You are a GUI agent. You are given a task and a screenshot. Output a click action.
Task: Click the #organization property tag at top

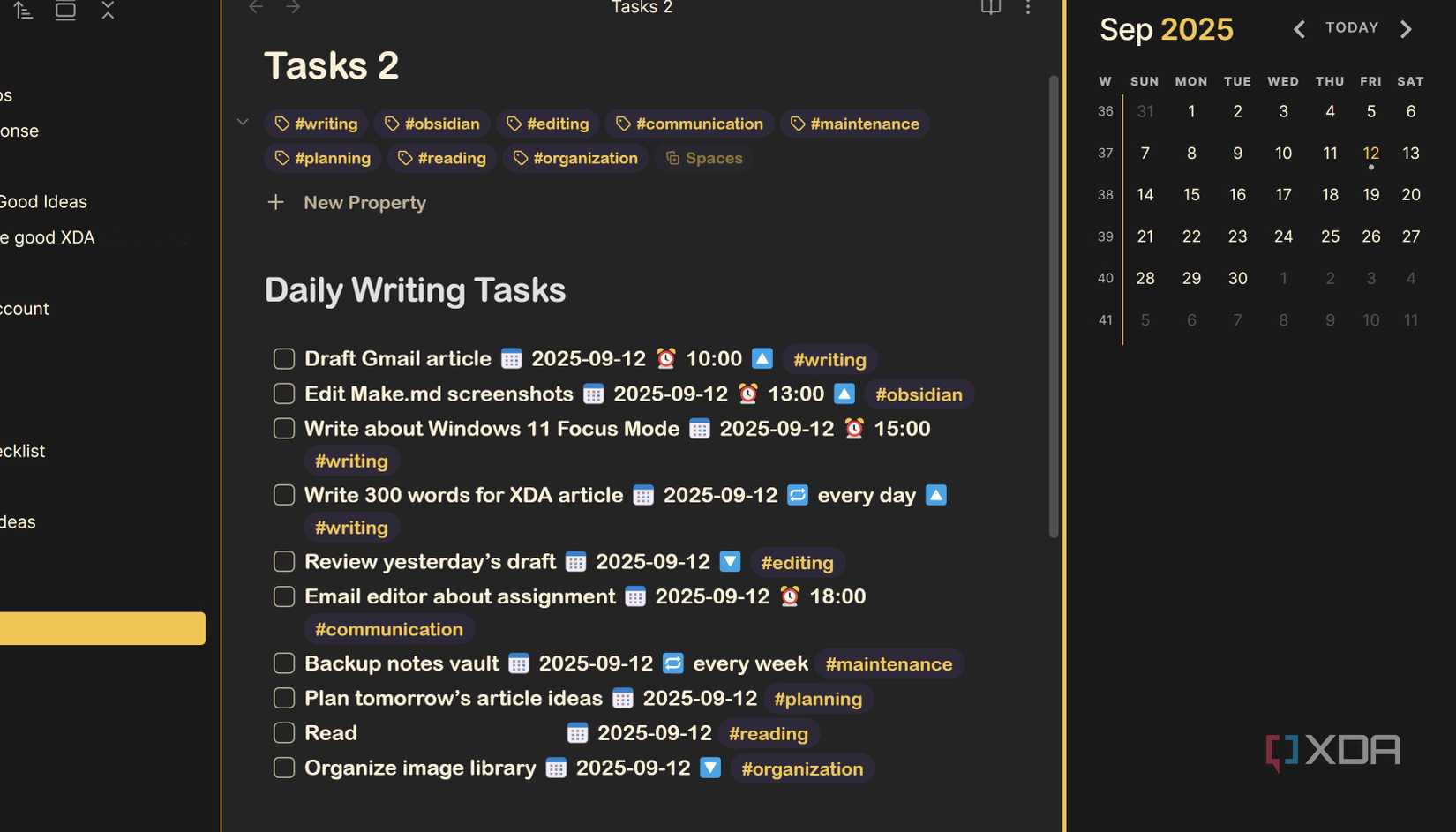tap(575, 159)
